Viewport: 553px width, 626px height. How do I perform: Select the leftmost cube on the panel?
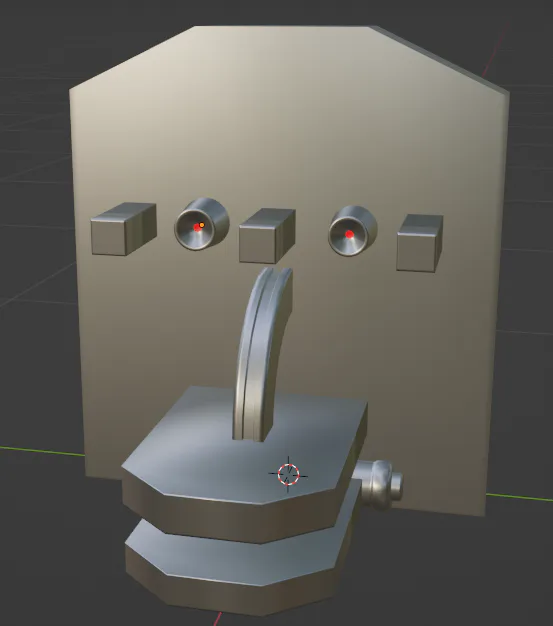(x=123, y=229)
